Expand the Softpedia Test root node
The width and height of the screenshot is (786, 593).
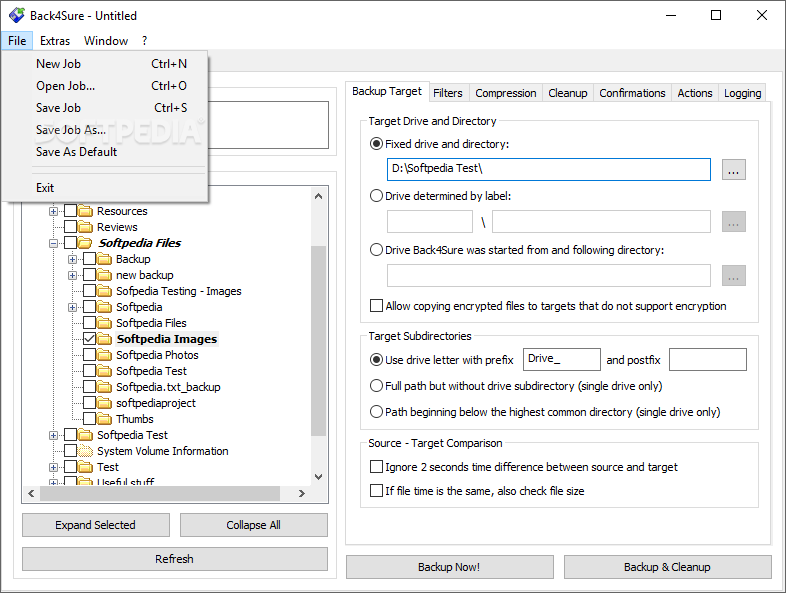[x=53, y=436]
